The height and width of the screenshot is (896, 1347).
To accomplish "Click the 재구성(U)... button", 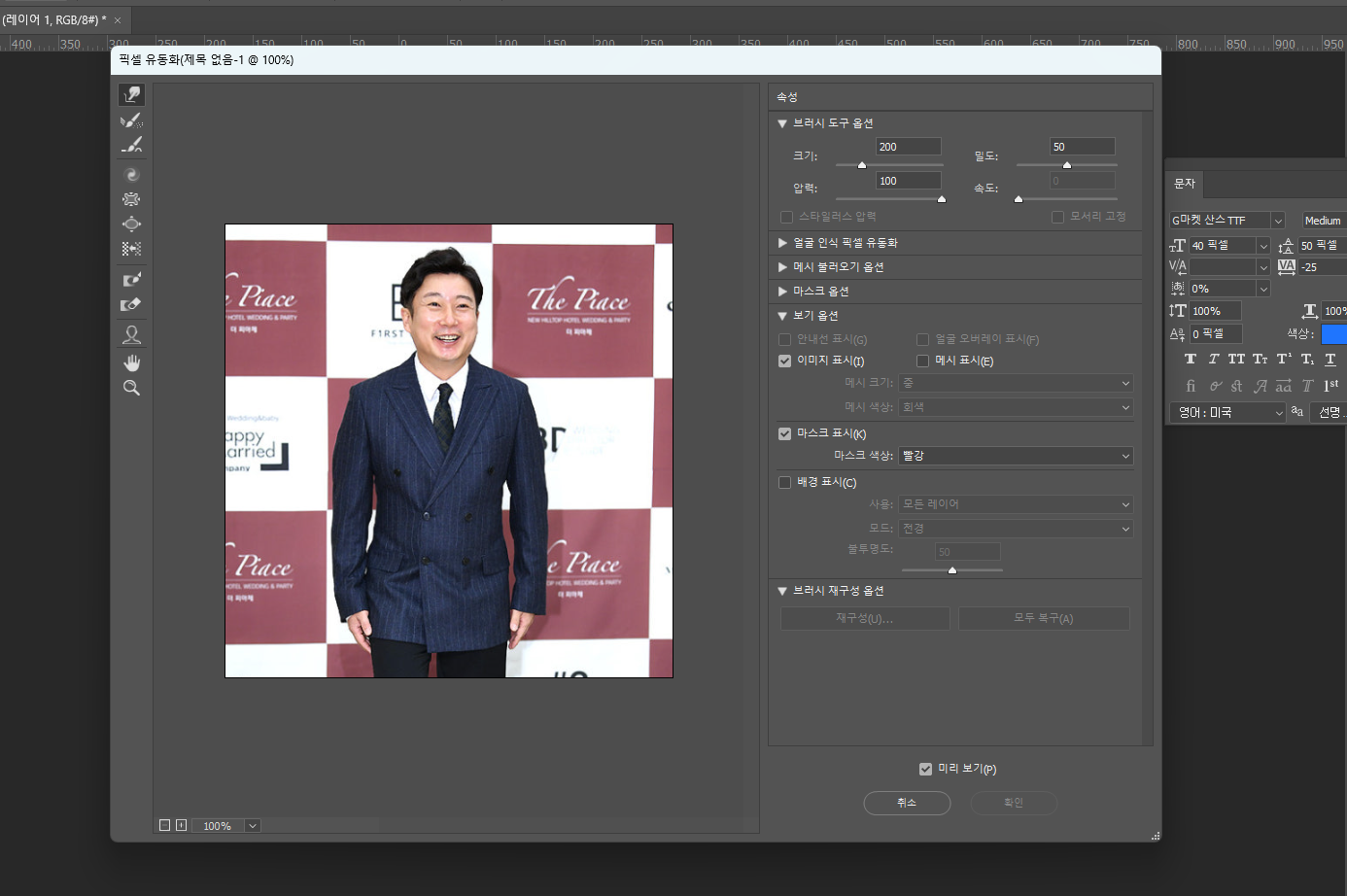I will 865,618.
